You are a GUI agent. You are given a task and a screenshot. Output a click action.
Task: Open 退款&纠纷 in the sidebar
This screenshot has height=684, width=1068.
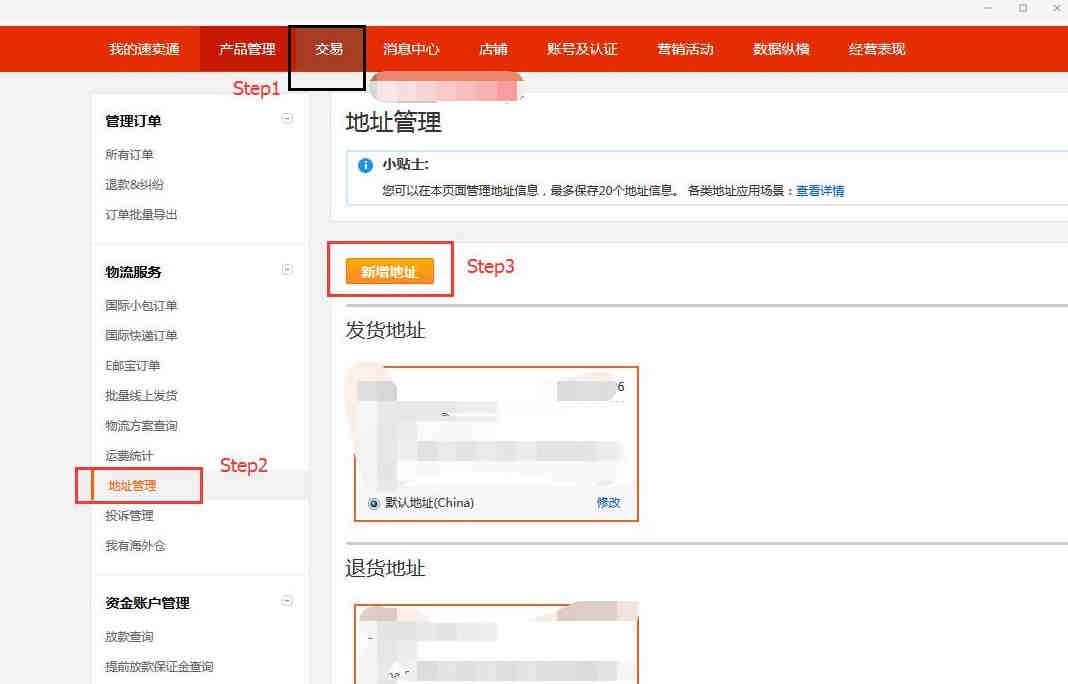134,185
